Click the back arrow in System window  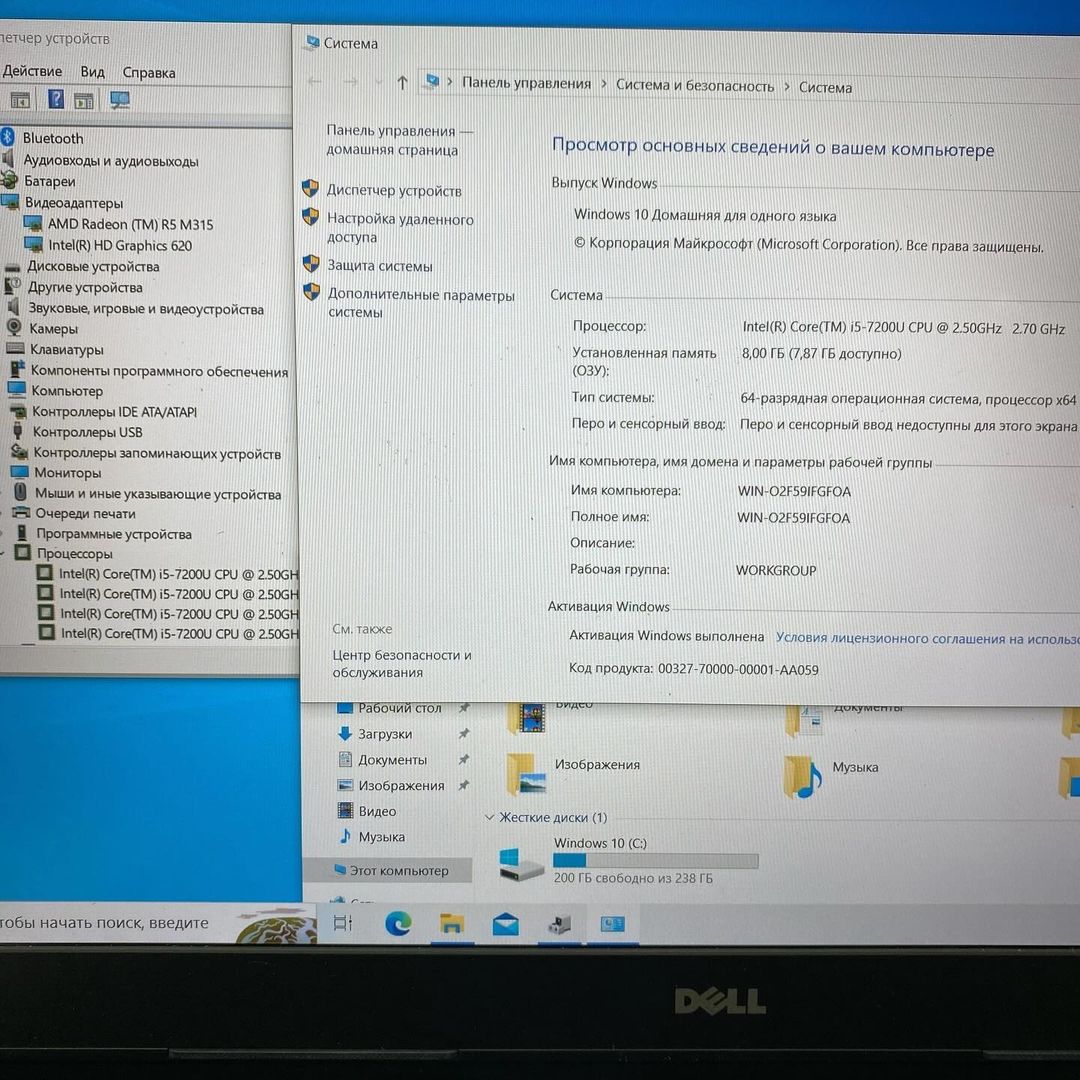[315, 81]
